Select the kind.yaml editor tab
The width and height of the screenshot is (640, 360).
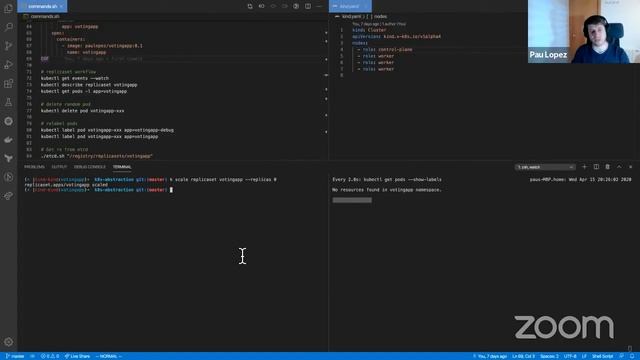click(350, 6)
